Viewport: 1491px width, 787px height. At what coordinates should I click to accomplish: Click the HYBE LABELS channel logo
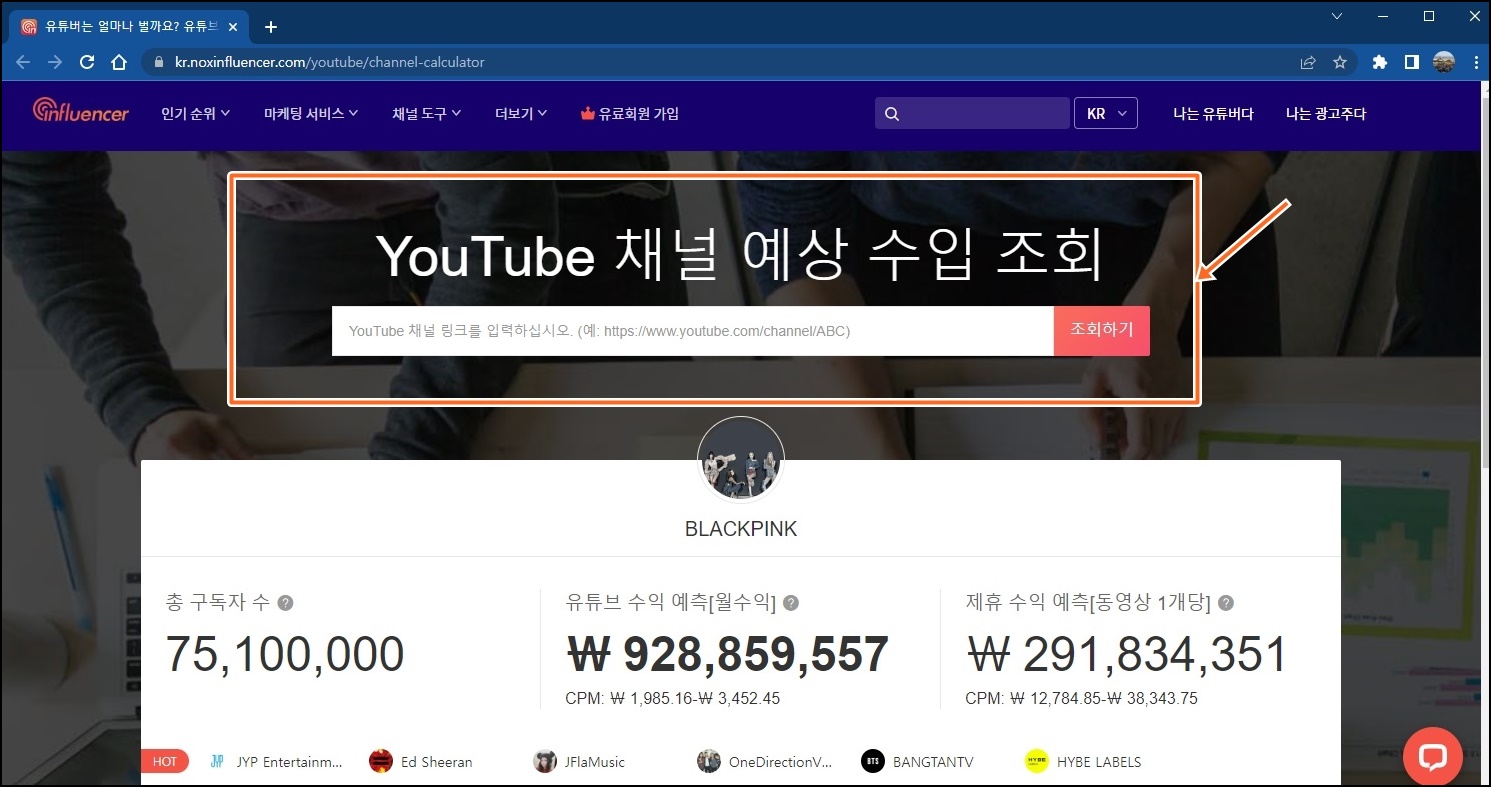pyautogui.click(x=1037, y=761)
